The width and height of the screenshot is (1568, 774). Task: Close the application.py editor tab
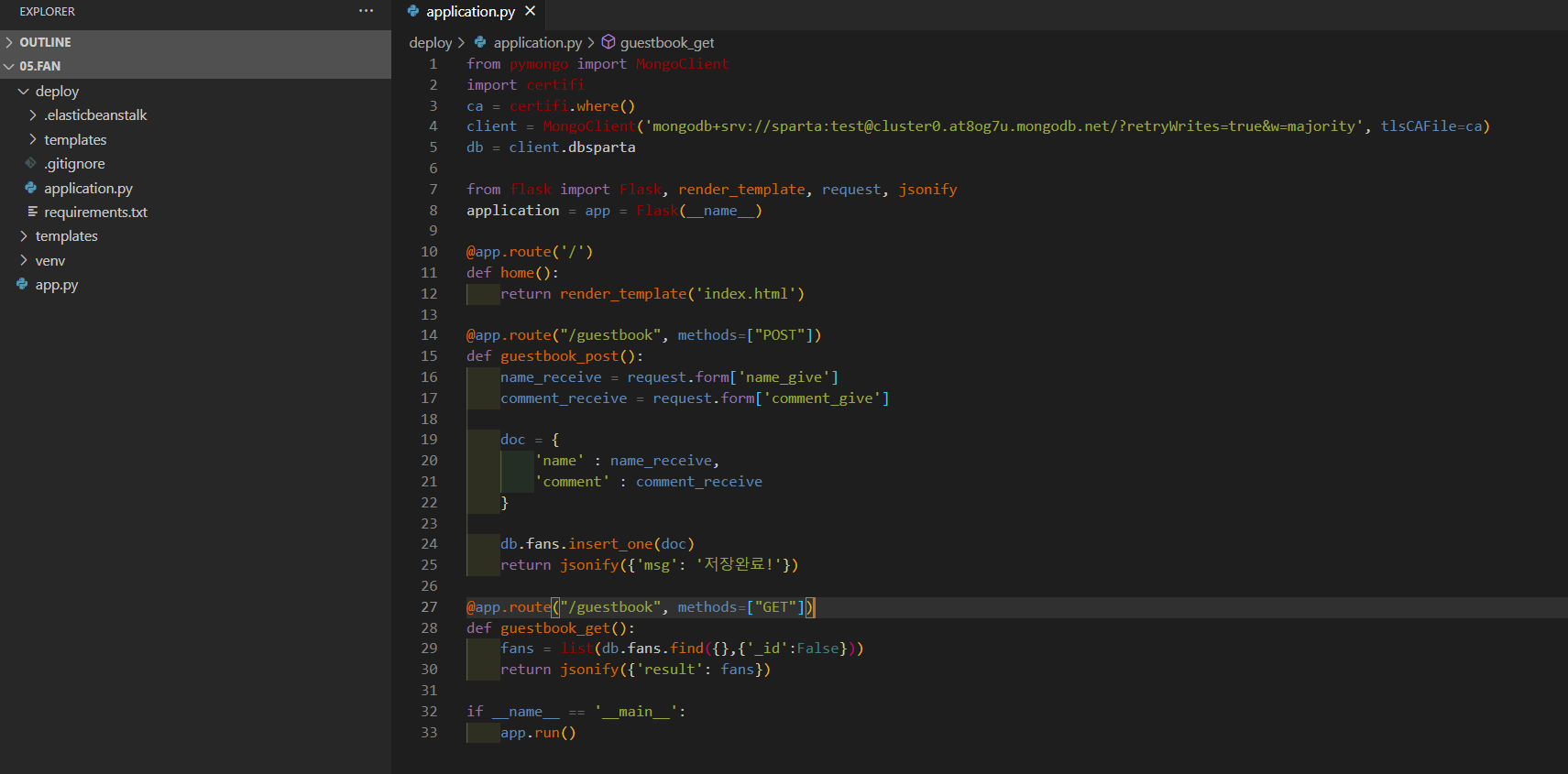click(530, 11)
